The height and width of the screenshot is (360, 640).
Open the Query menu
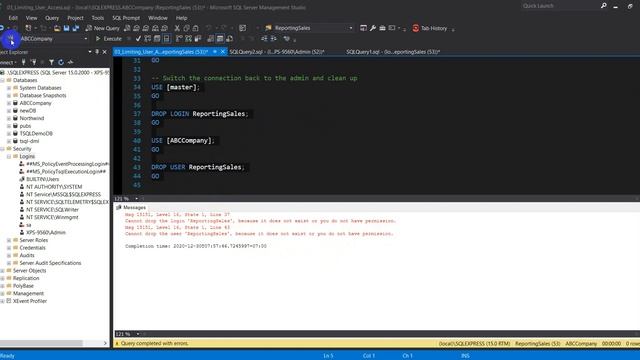[x=52, y=18]
